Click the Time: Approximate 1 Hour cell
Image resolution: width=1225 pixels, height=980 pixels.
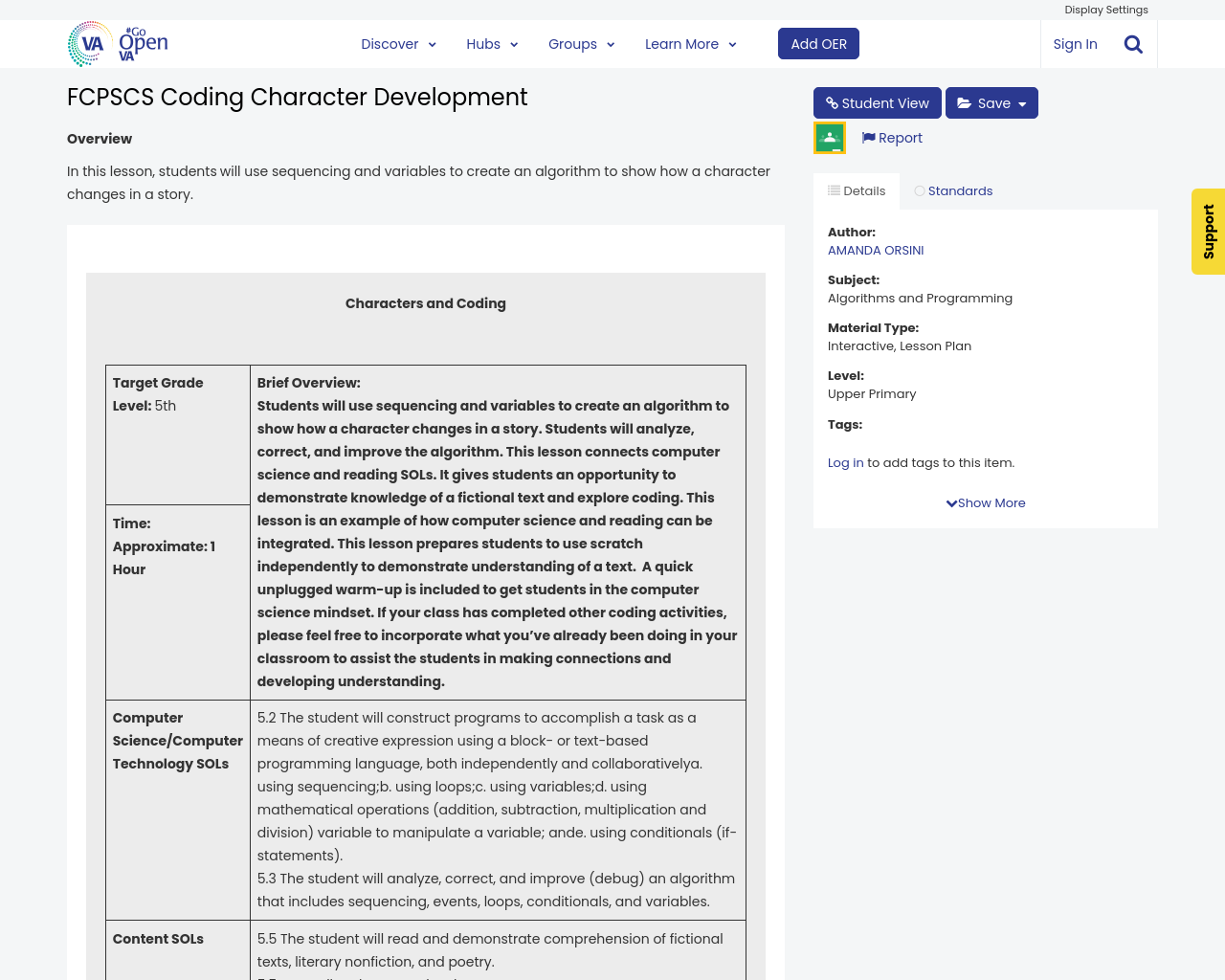178,603
